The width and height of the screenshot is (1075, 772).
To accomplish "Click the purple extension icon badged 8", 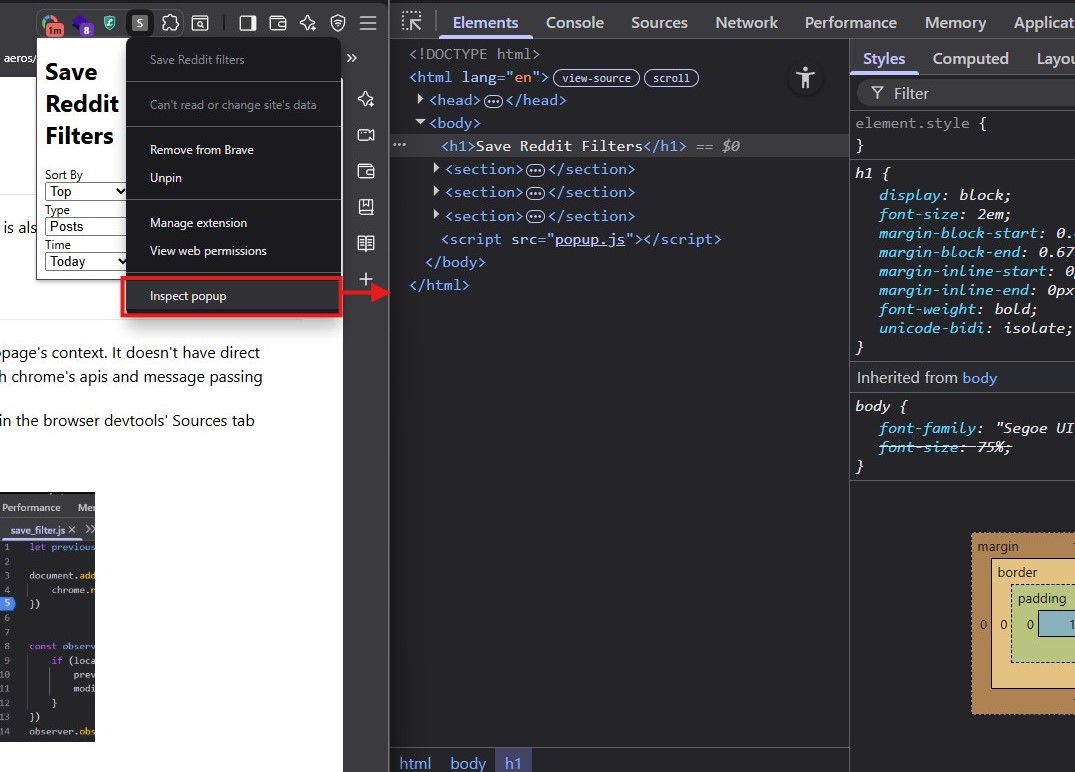I will click(81, 25).
